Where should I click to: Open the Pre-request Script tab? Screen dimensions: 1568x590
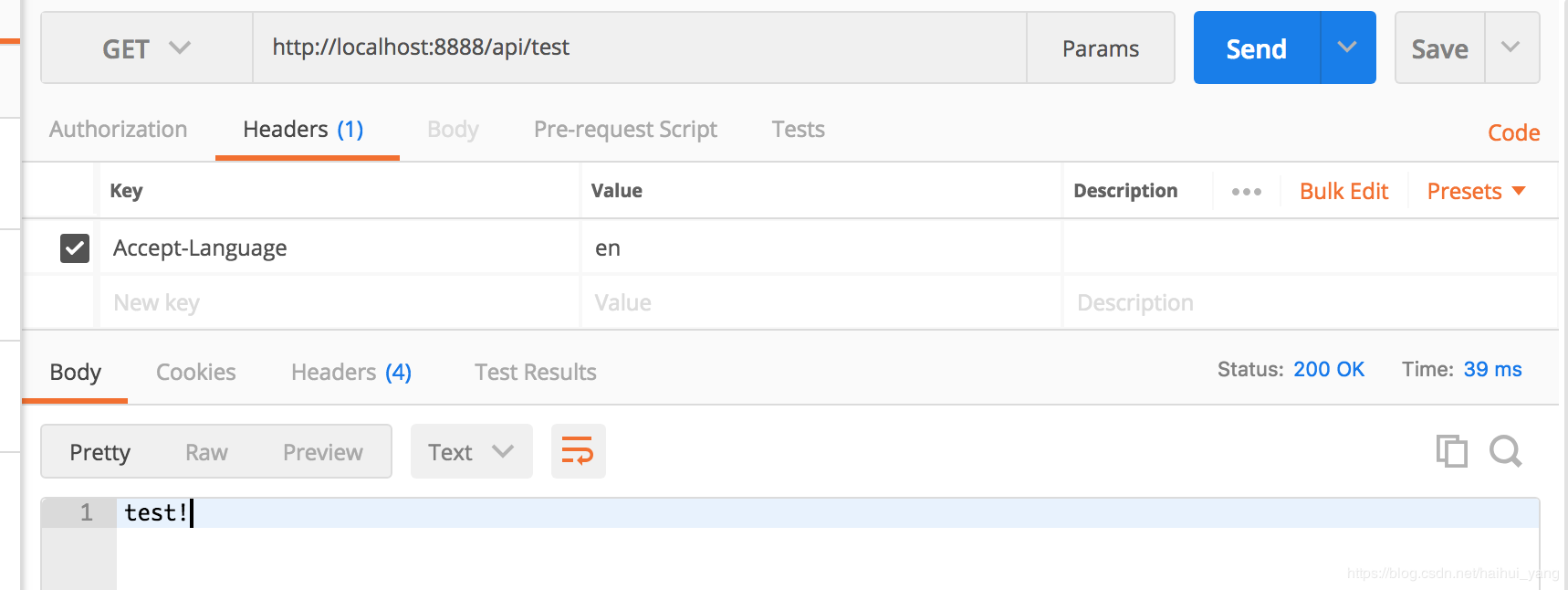pos(625,130)
